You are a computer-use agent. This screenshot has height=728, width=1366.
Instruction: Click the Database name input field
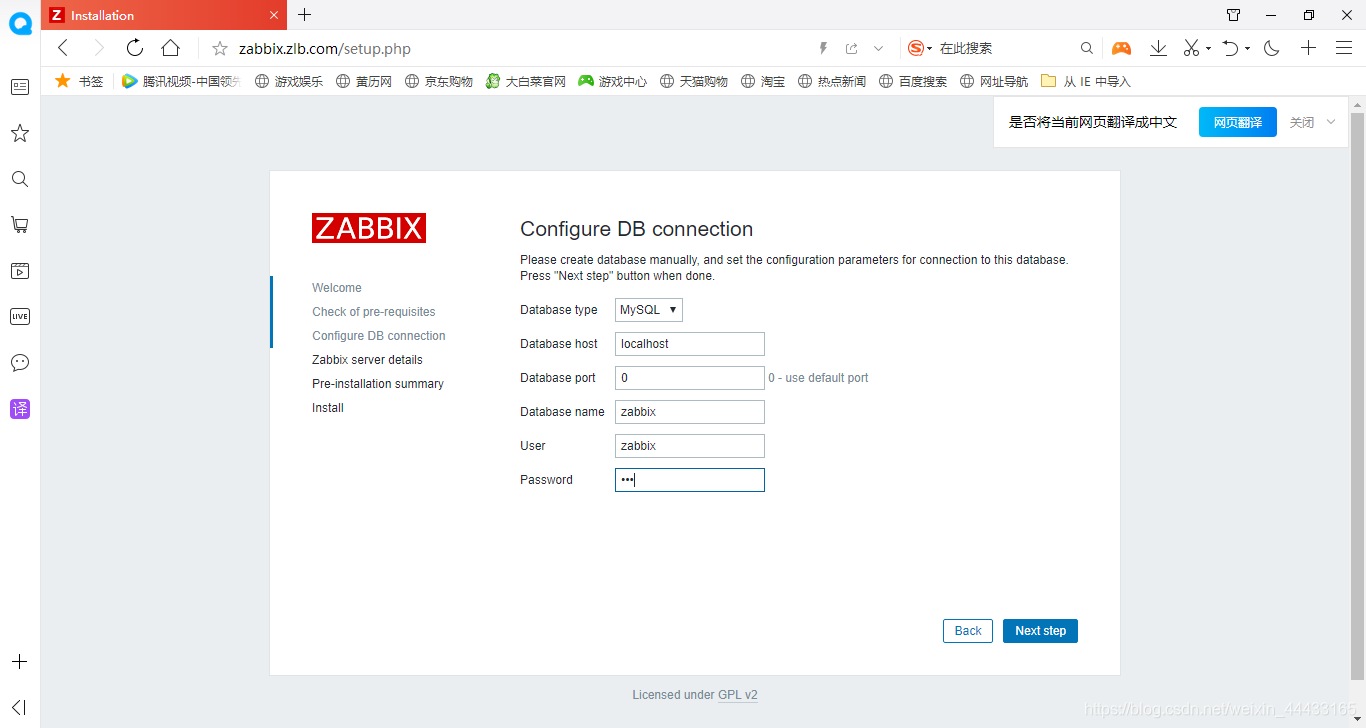click(x=690, y=412)
